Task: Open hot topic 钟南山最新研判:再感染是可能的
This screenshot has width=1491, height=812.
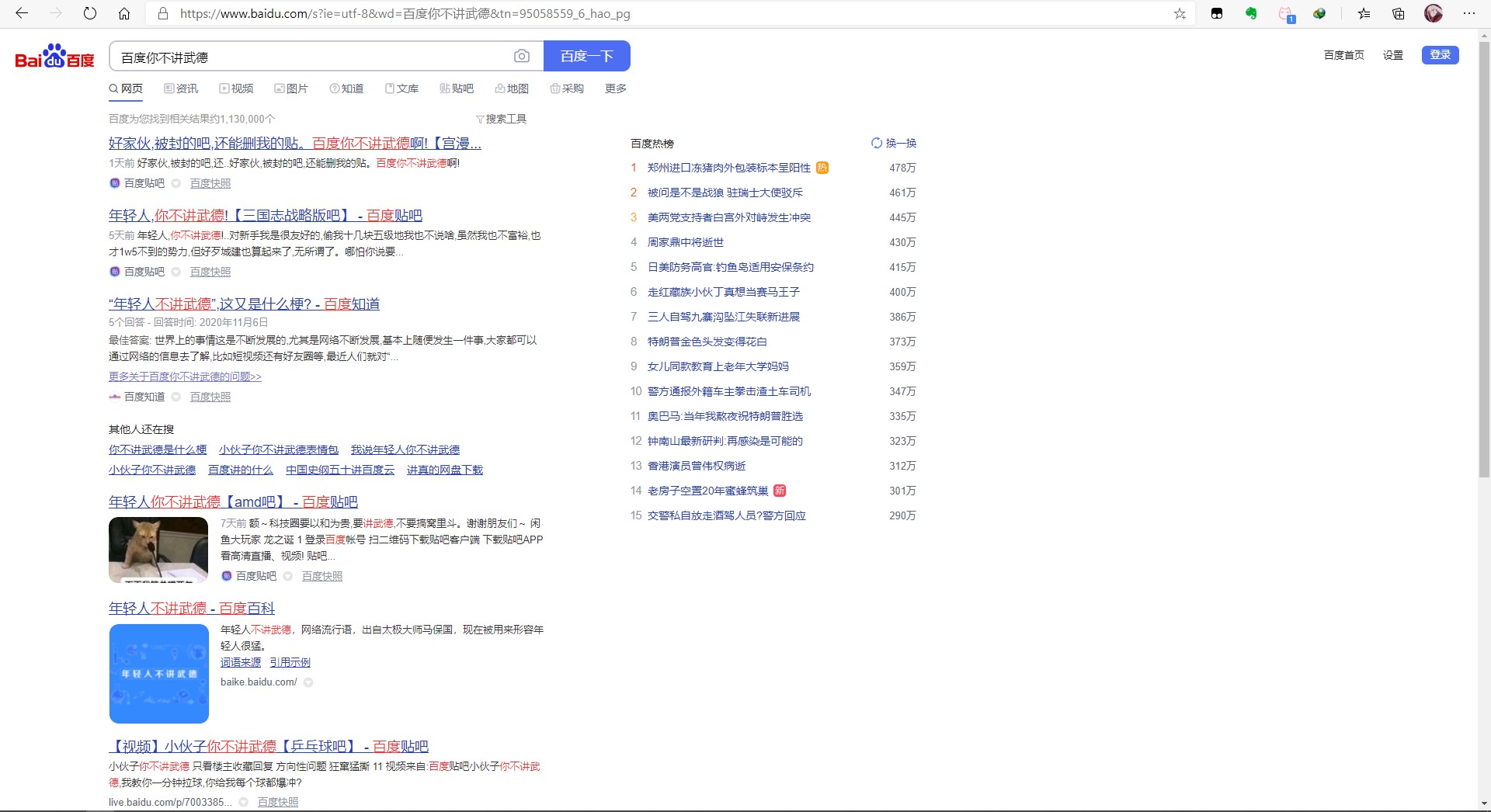Action: [725, 441]
